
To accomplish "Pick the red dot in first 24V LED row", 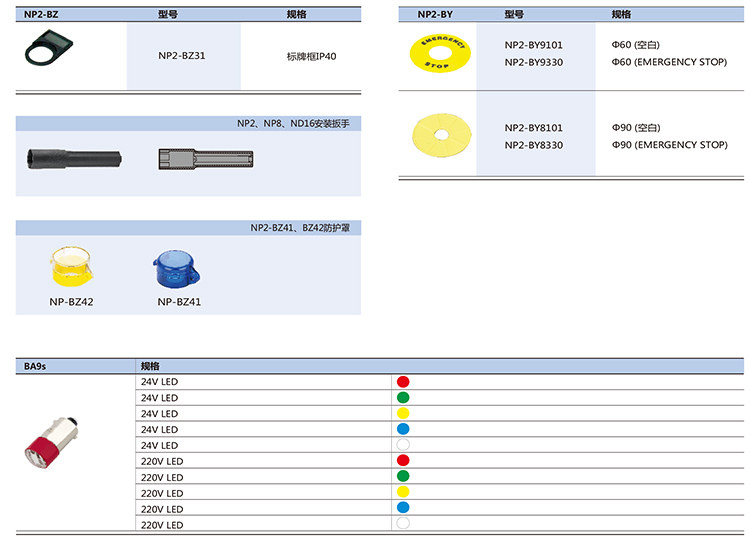I will (x=403, y=382).
